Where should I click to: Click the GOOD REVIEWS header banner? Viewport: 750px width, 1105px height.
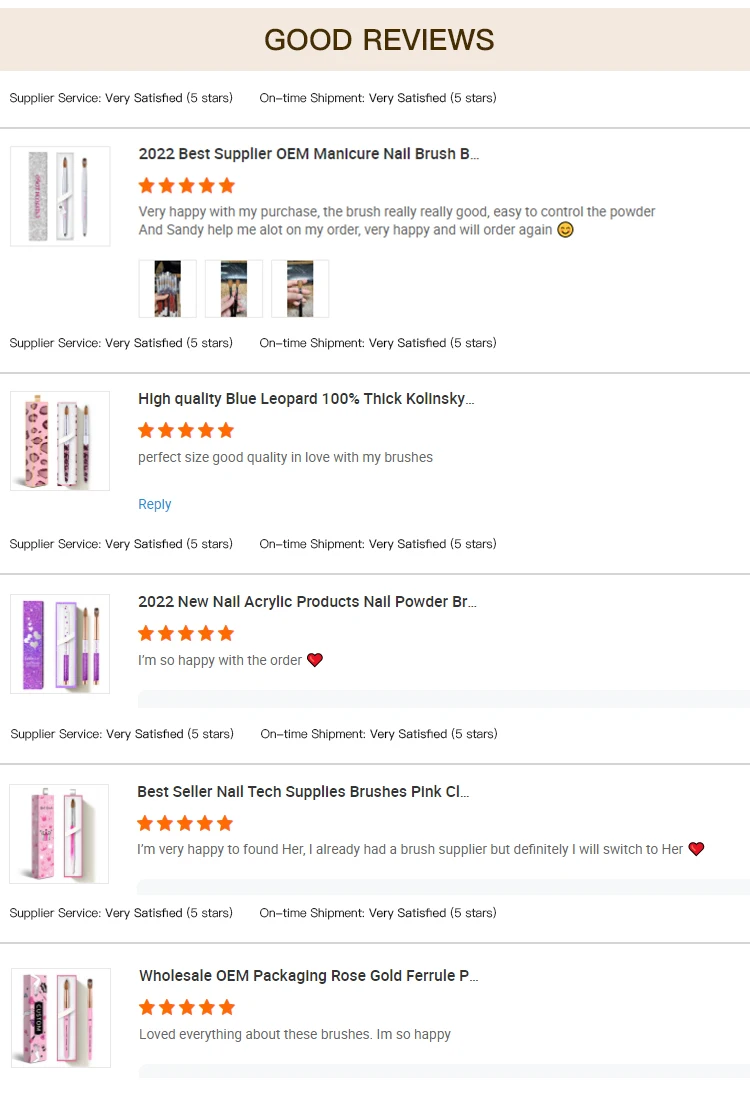tap(378, 40)
